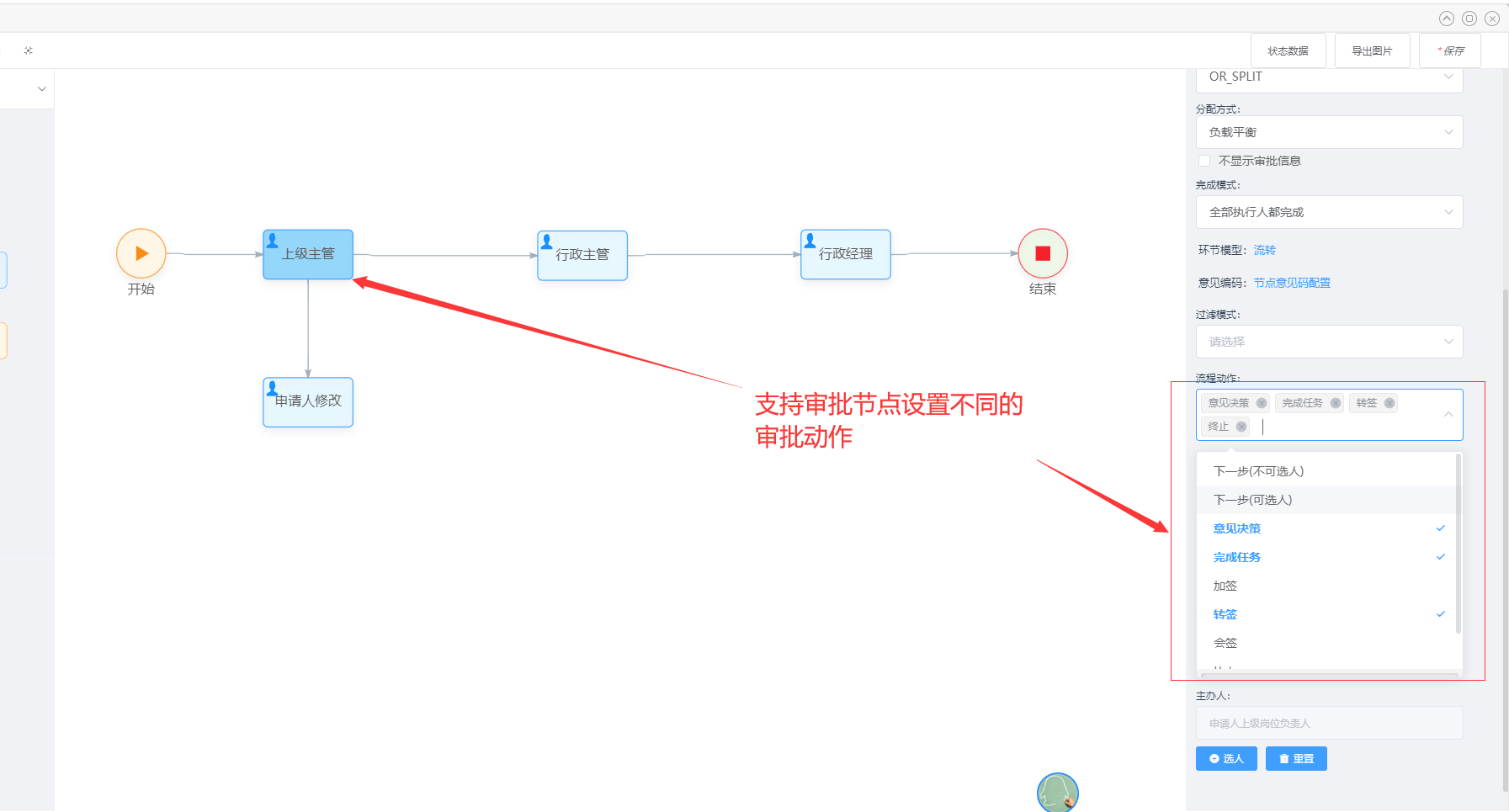Select the 申请人修改 workflow node
The height and width of the screenshot is (812, 1509).
click(x=308, y=401)
